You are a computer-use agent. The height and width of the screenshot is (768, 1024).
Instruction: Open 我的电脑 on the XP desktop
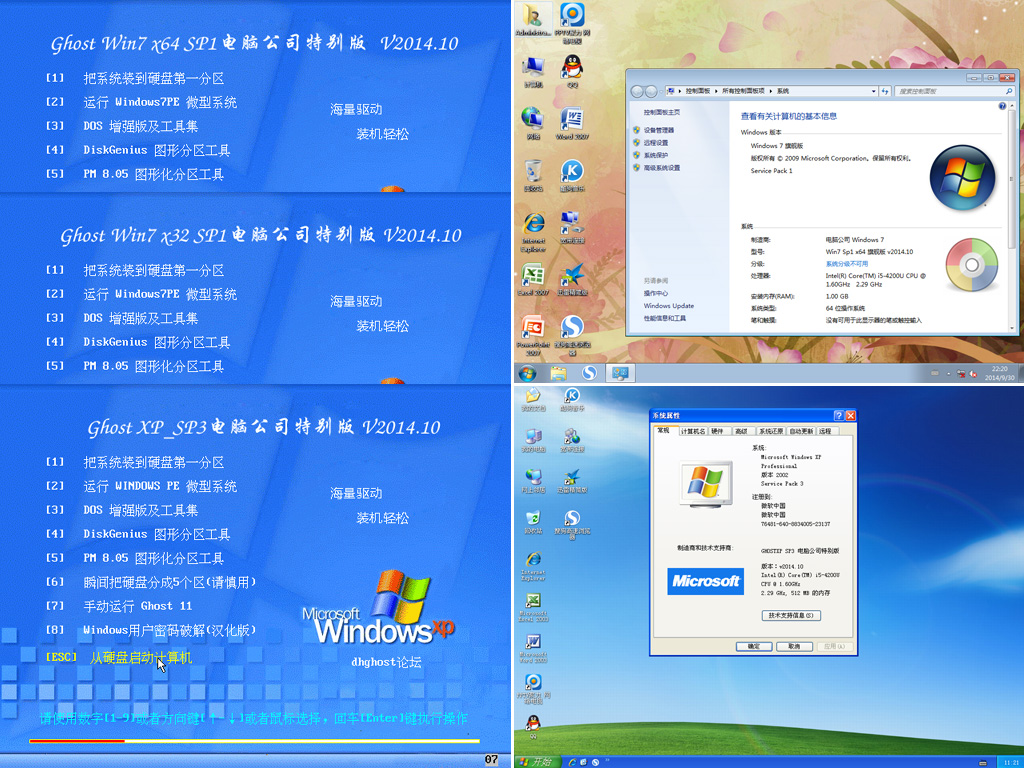coord(533,440)
